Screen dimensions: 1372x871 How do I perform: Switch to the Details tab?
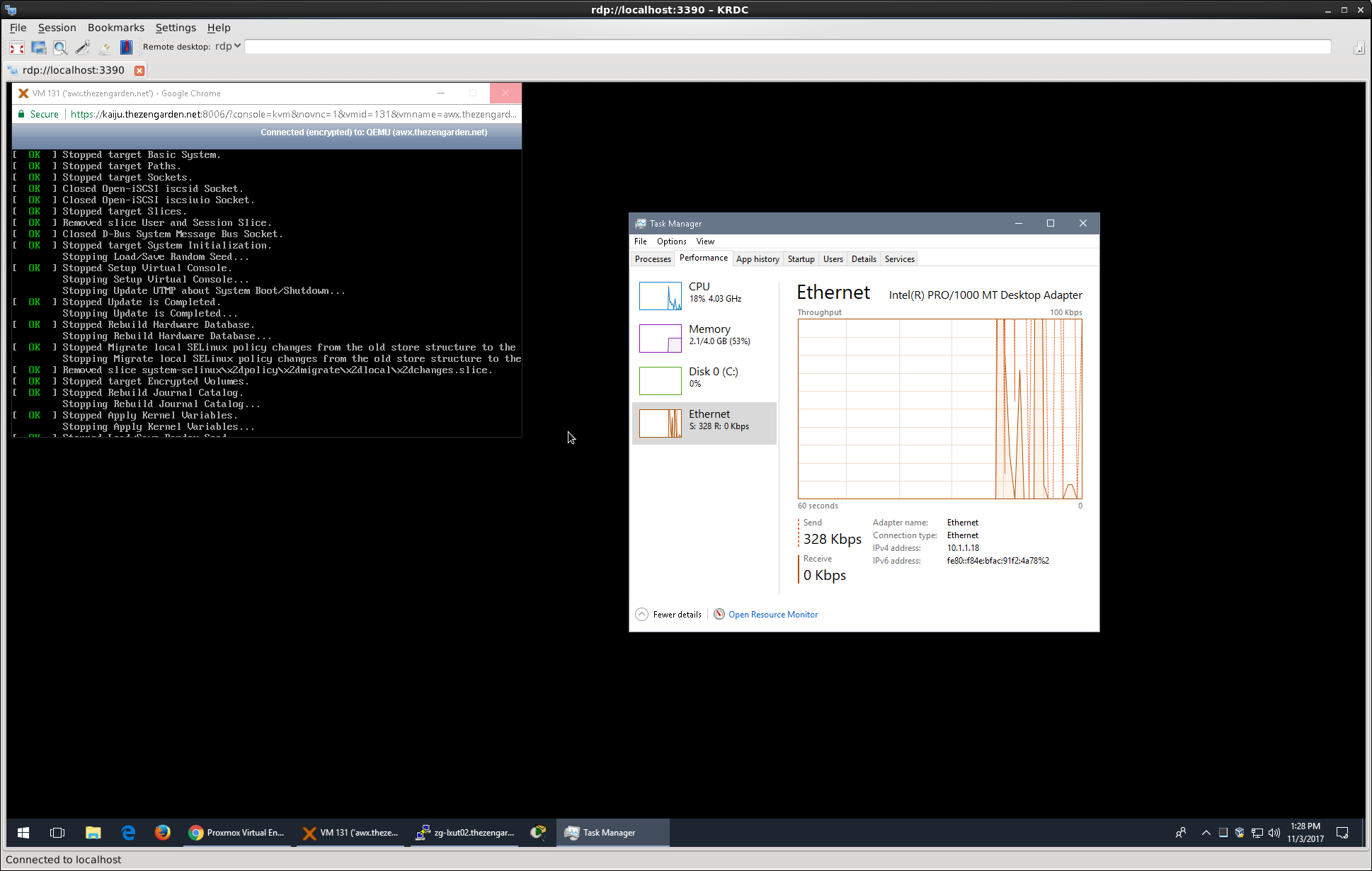pyautogui.click(x=864, y=259)
